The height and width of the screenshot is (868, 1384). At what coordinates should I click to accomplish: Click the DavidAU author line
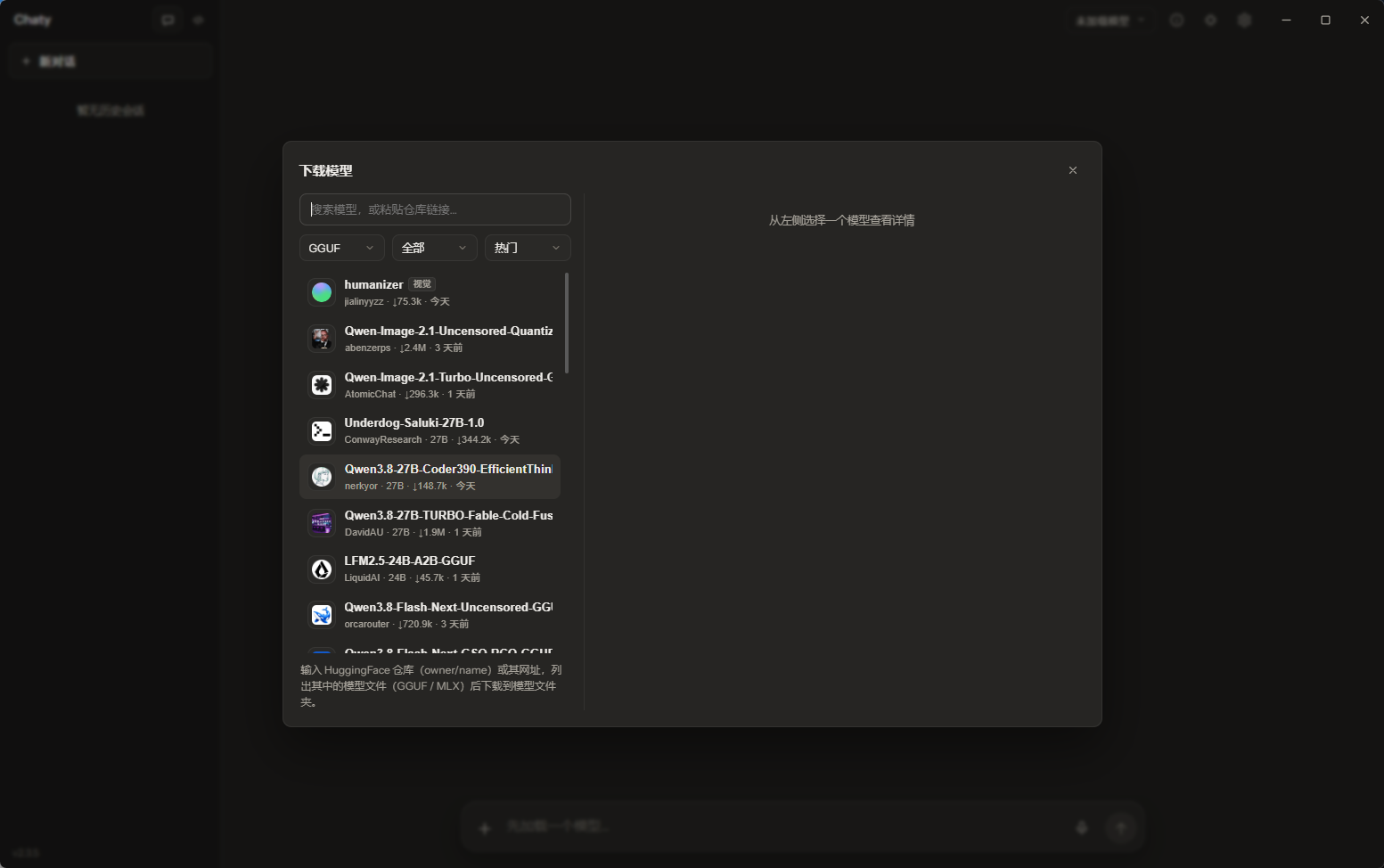point(414,532)
